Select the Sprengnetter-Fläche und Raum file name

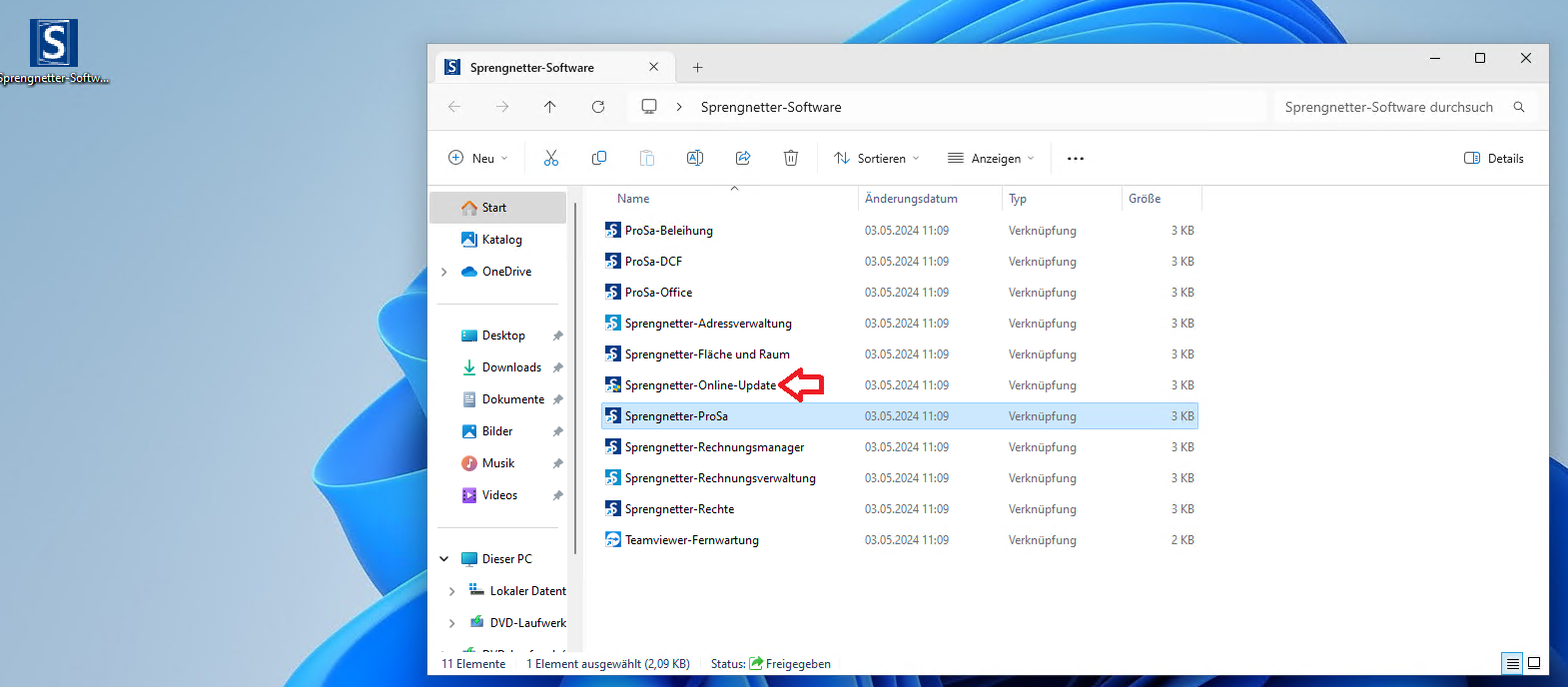707,354
